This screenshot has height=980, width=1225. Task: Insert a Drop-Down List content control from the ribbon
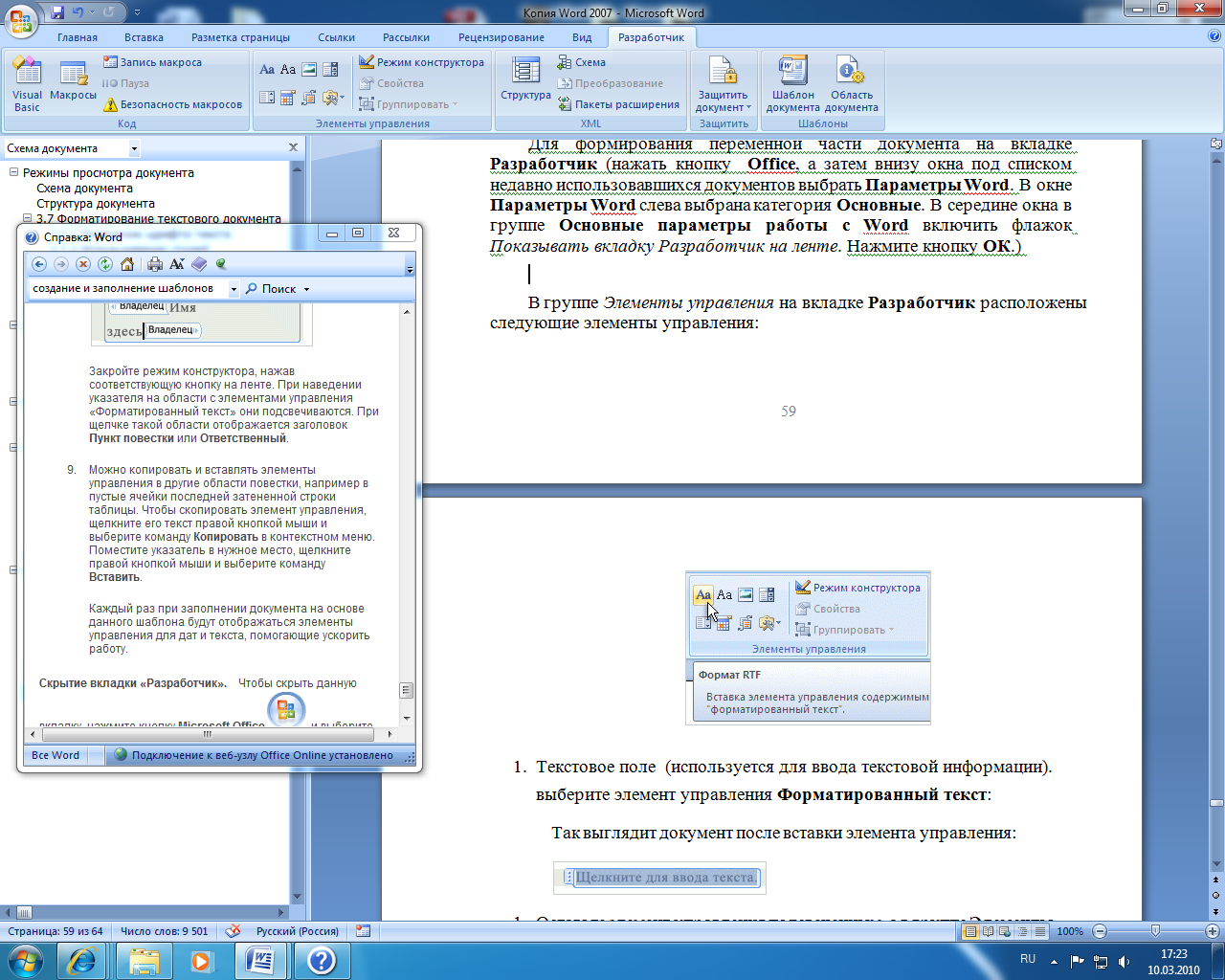click(x=267, y=97)
